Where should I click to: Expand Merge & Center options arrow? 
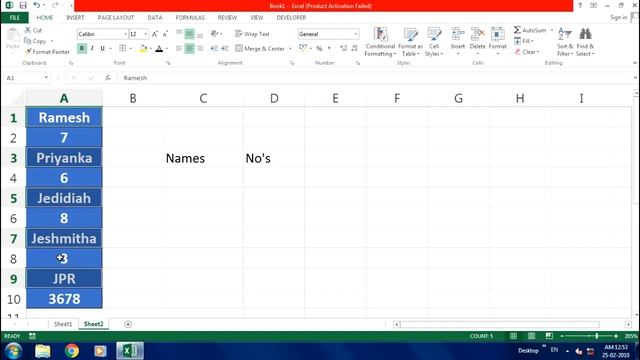[x=290, y=49]
